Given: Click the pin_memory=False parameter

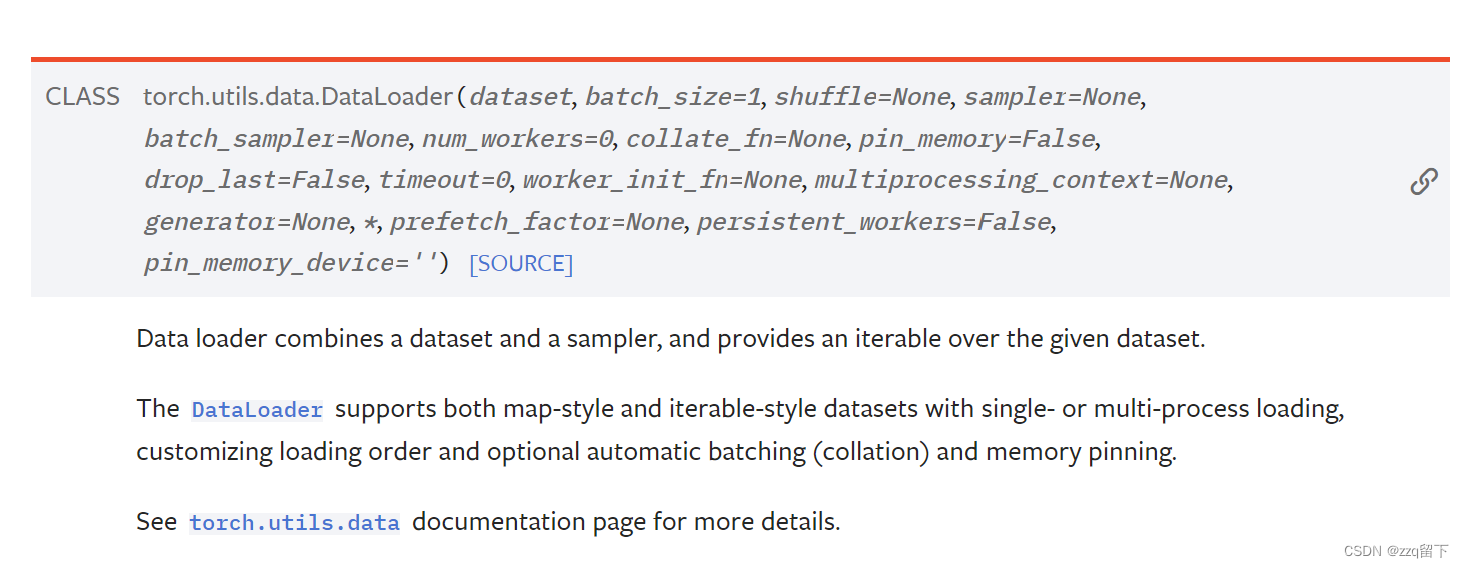Looking at the screenshot, I should pos(978,139).
